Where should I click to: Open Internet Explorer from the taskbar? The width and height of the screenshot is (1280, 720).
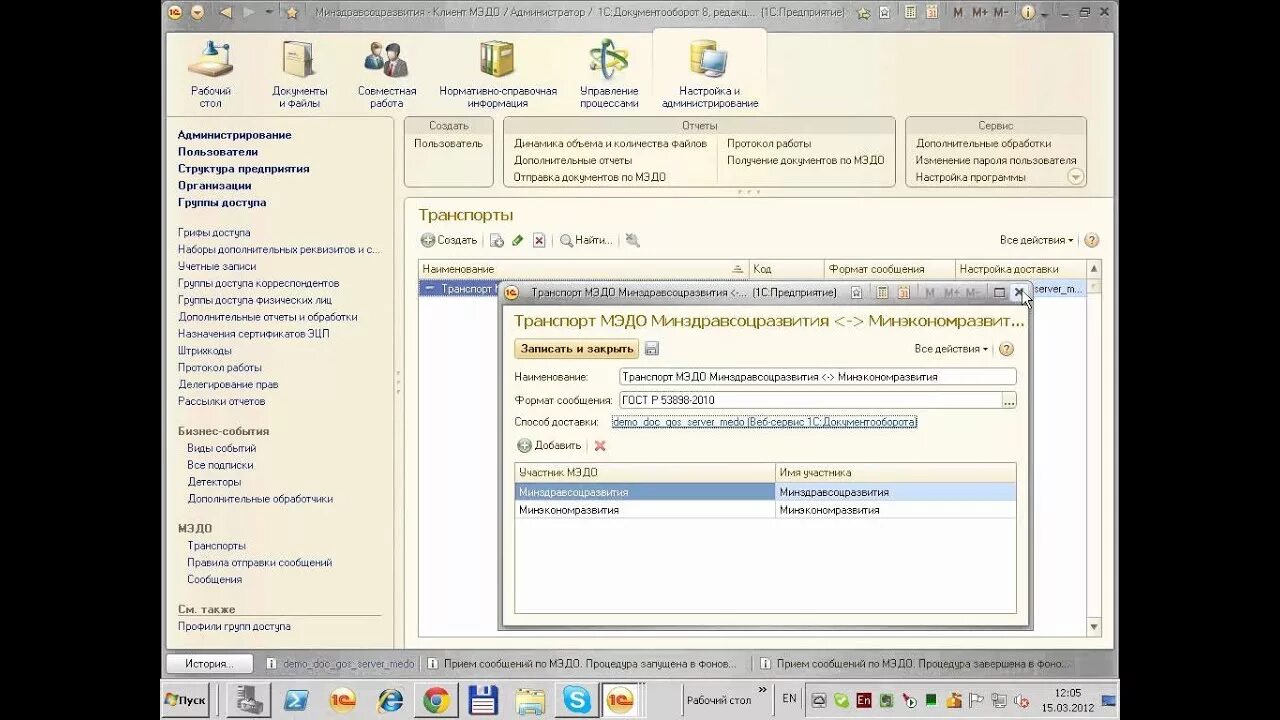(389, 700)
